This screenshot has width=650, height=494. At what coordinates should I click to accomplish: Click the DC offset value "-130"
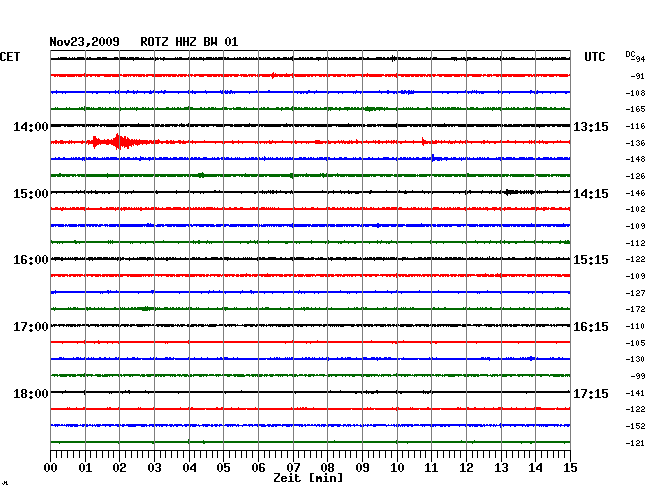coord(635,359)
